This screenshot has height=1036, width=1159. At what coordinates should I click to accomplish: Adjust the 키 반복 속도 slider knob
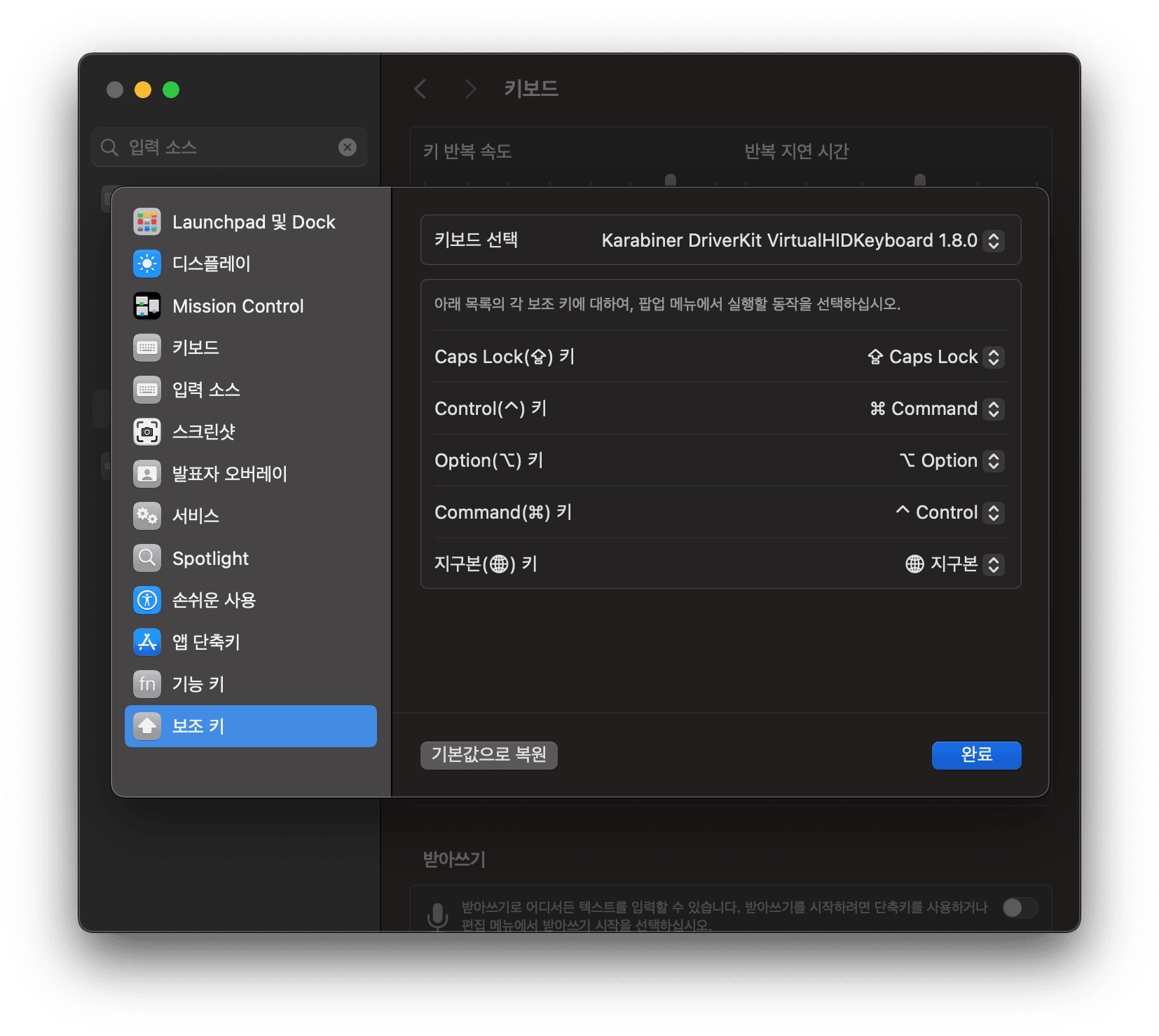(671, 180)
